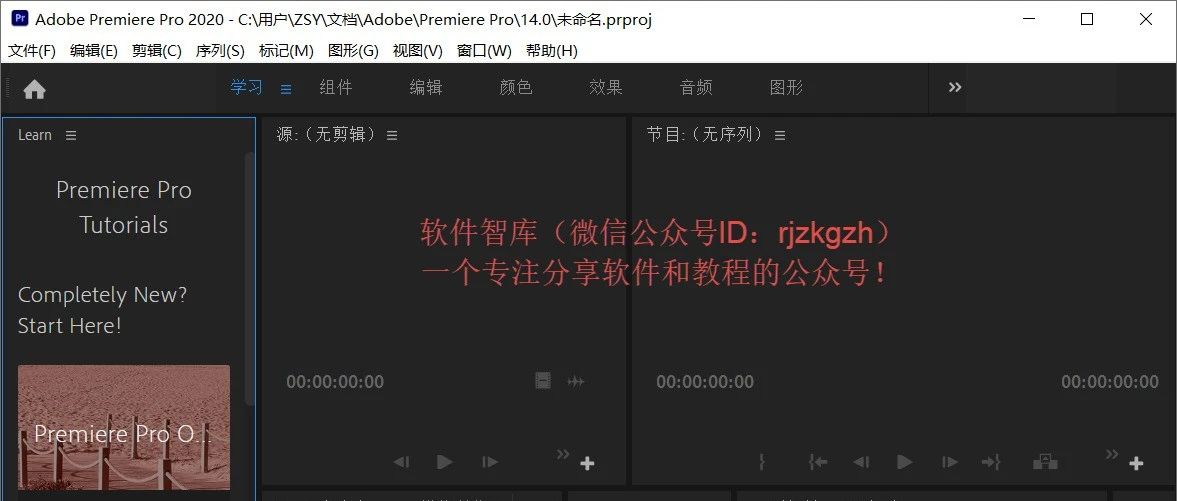The width and height of the screenshot is (1177, 501).
Task: Click the Program monitor left playhead timecode
Action: [705, 382]
